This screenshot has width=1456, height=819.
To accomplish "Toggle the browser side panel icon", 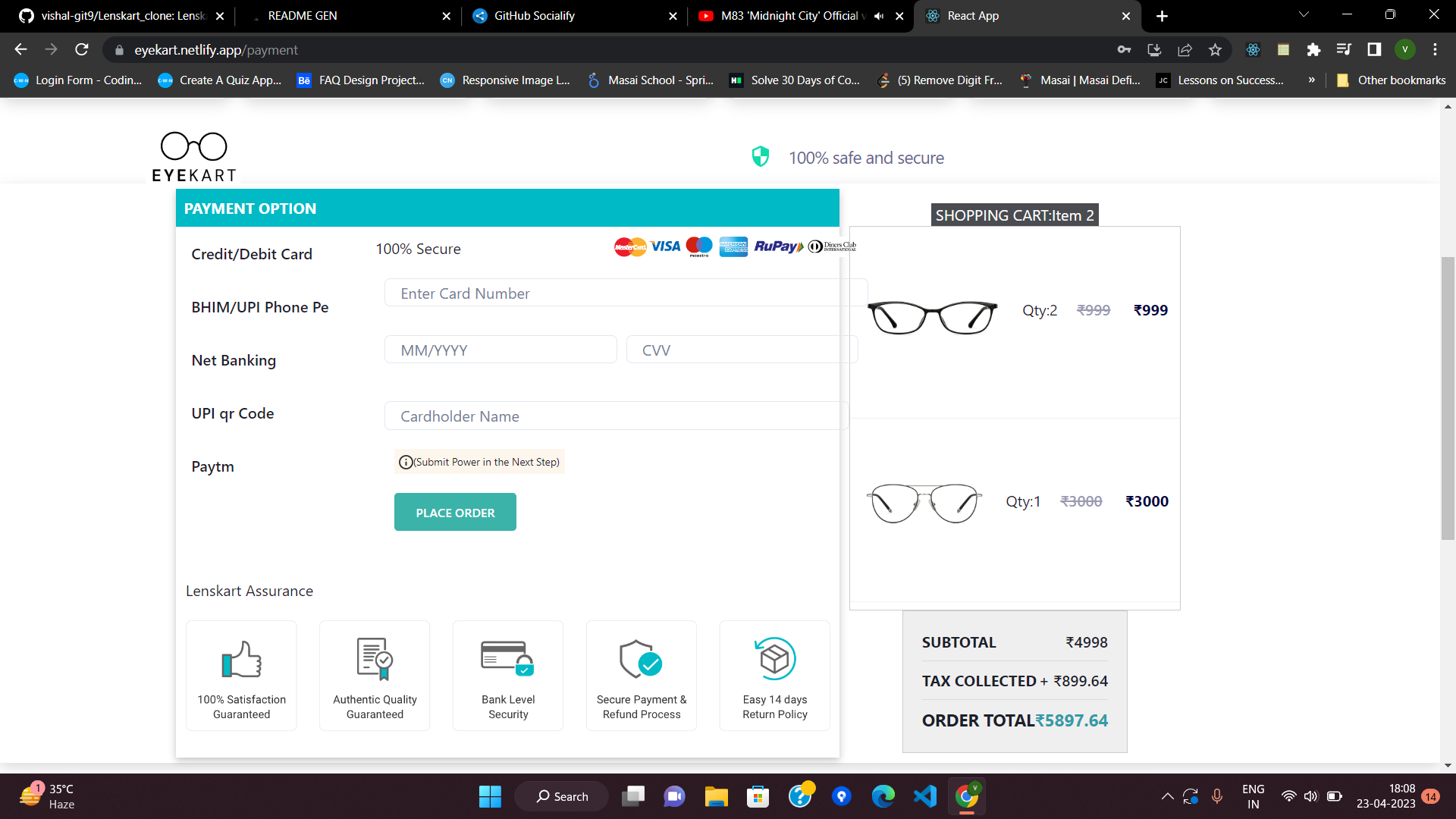I will 1373,50.
